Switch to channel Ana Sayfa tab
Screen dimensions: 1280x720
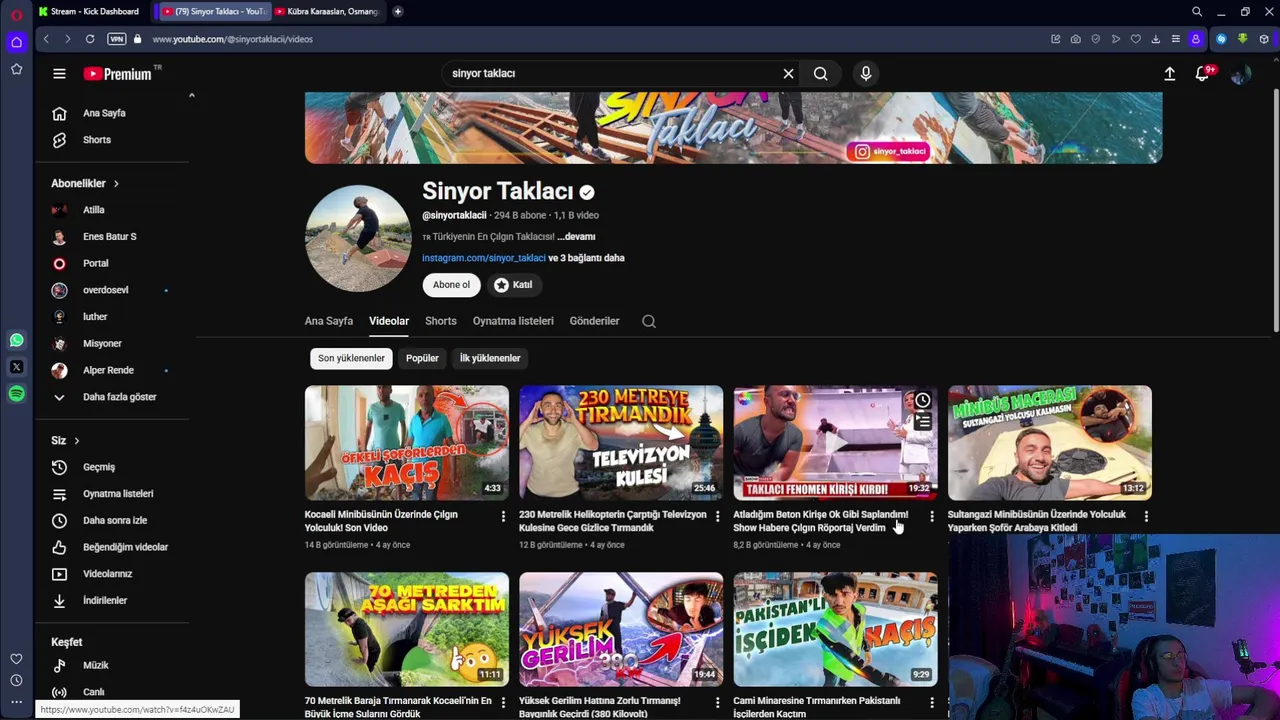[329, 321]
